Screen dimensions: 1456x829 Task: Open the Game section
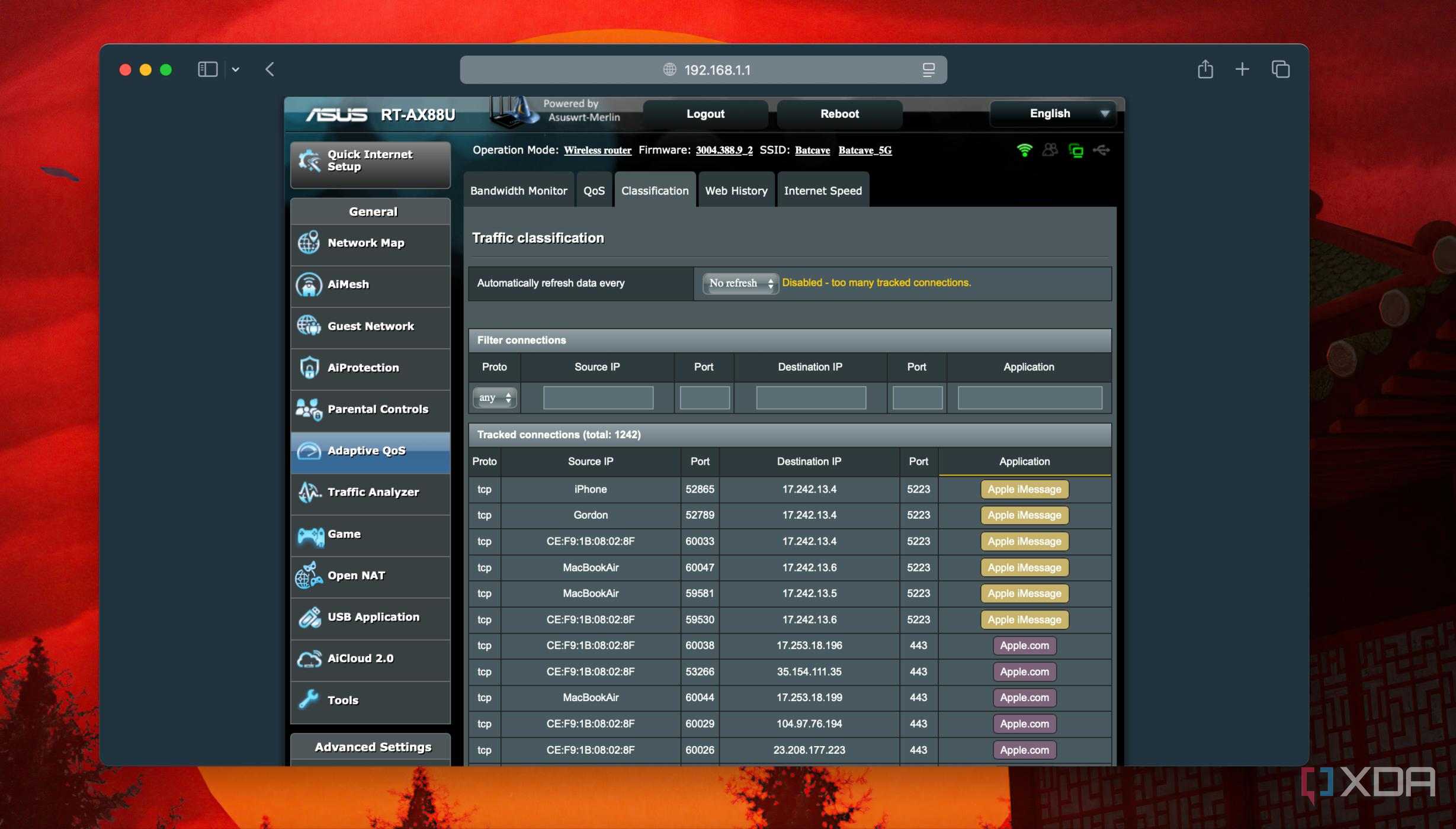pos(370,534)
